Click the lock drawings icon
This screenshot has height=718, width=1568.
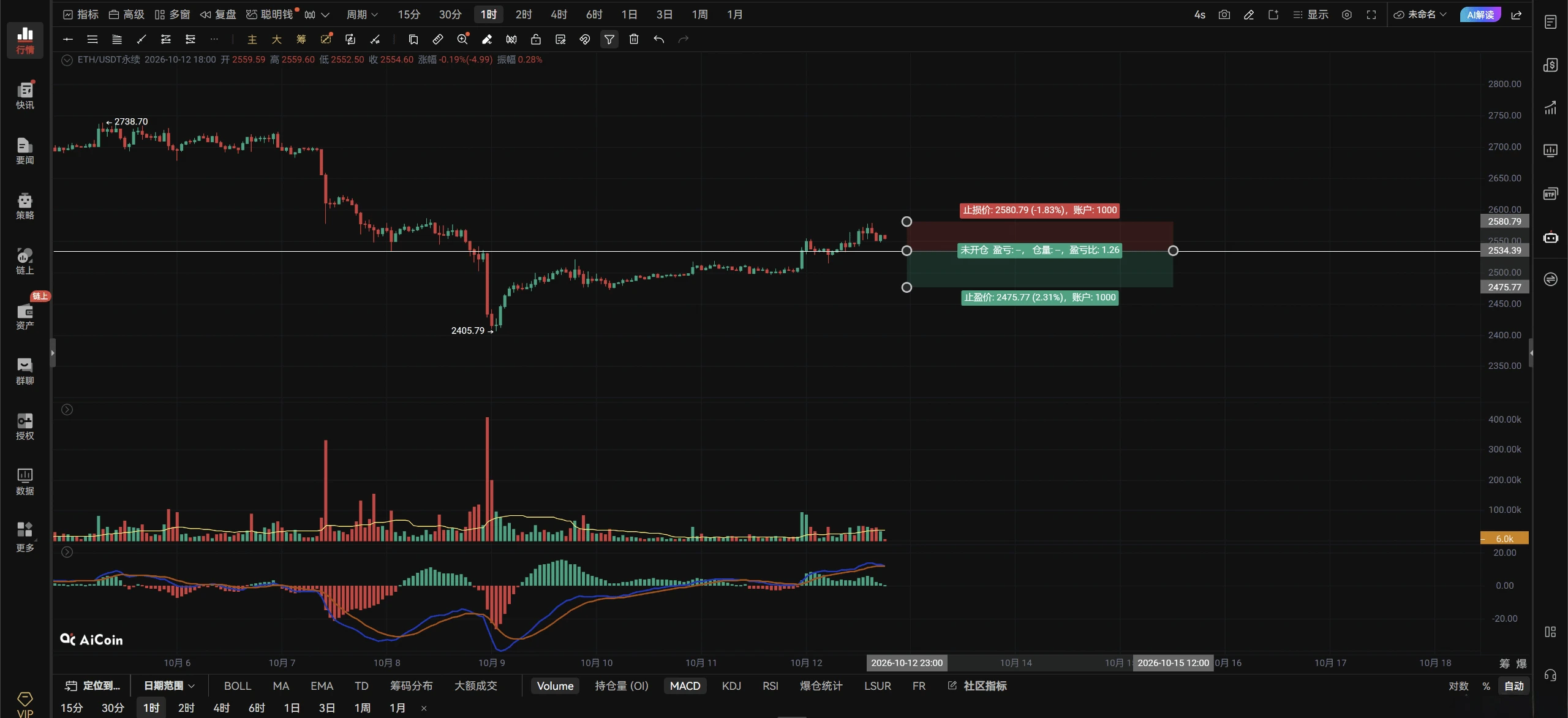[x=536, y=39]
